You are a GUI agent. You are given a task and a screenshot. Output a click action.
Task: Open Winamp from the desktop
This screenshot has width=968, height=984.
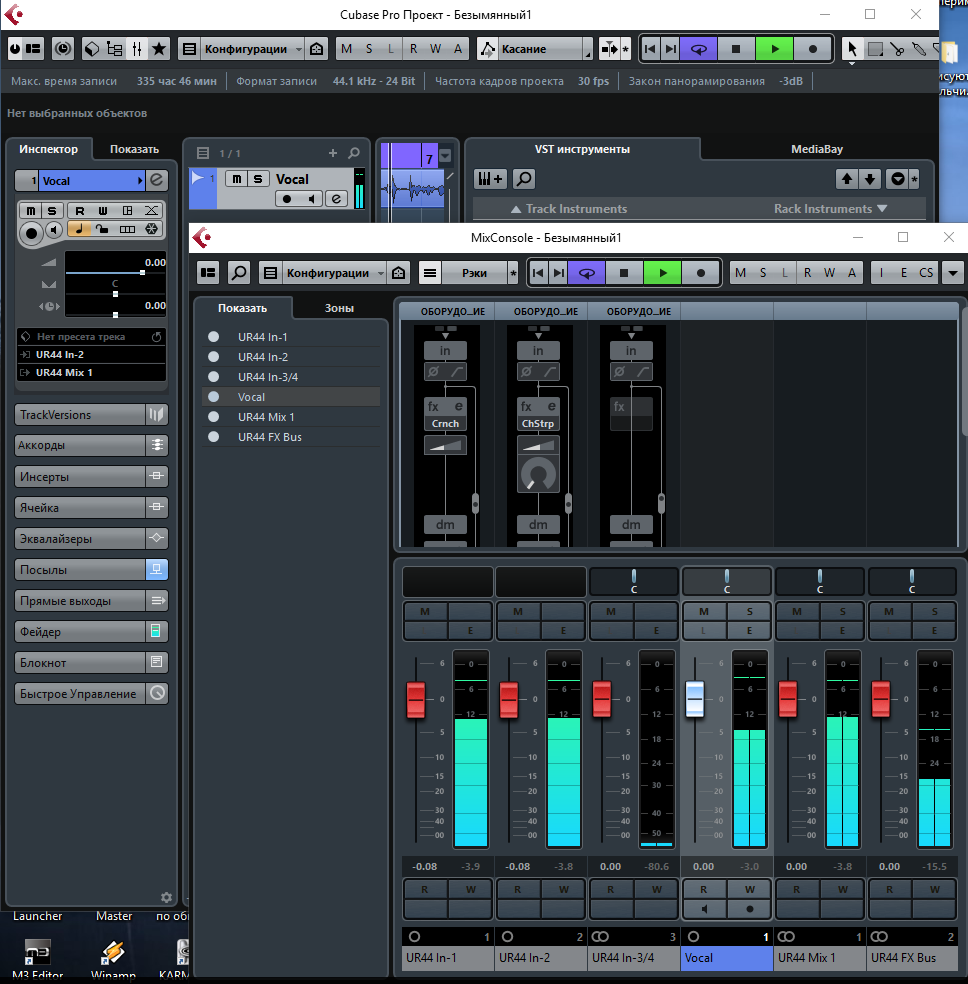click(113, 960)
